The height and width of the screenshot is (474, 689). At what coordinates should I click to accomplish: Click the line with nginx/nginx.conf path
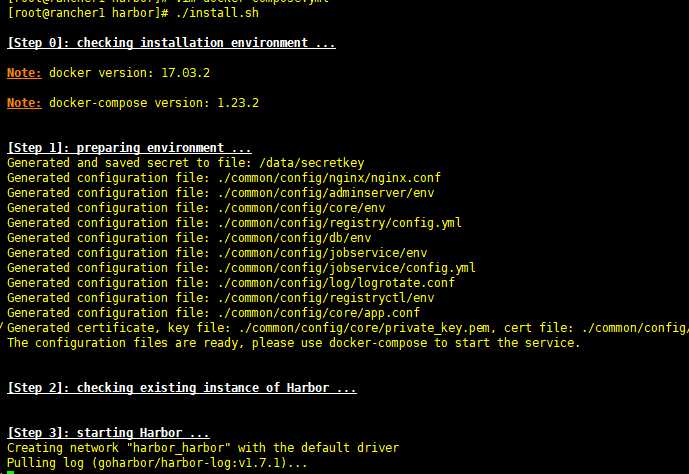224,177
